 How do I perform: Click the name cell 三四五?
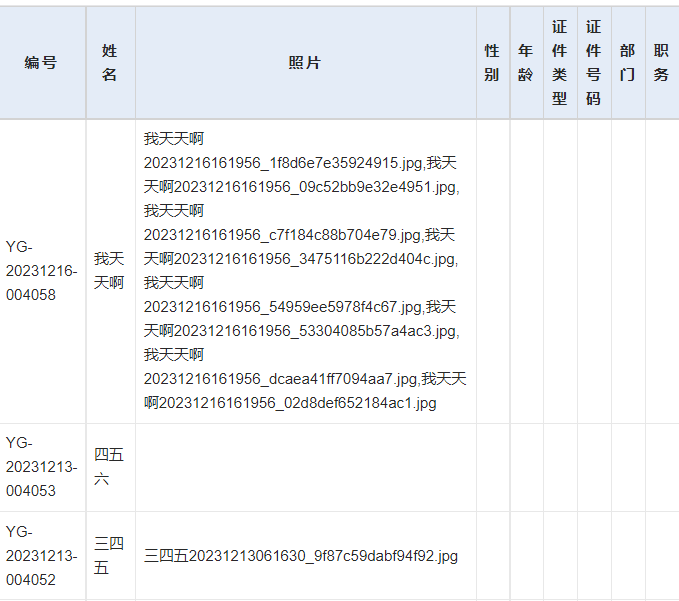(110, 556)
